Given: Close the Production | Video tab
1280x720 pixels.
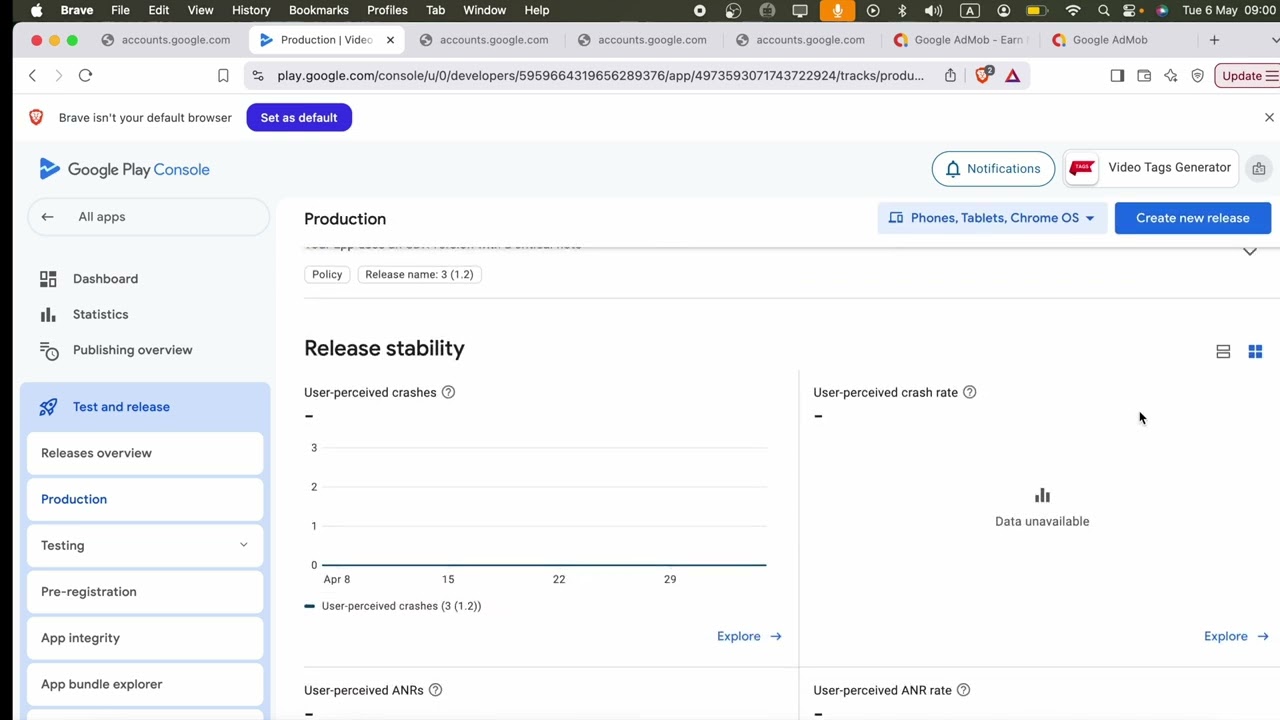Looking at the screenshot, I should tap(390, 40).
